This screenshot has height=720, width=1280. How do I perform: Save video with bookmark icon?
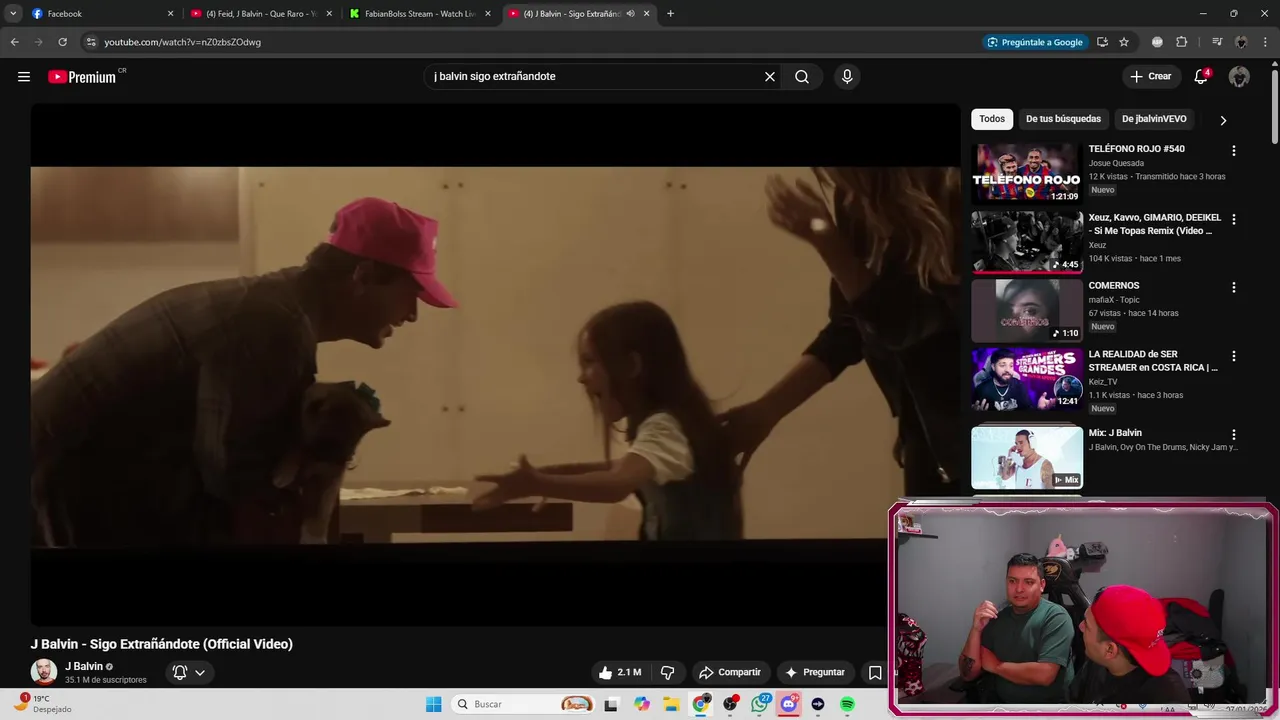click(x=875, y=673)
